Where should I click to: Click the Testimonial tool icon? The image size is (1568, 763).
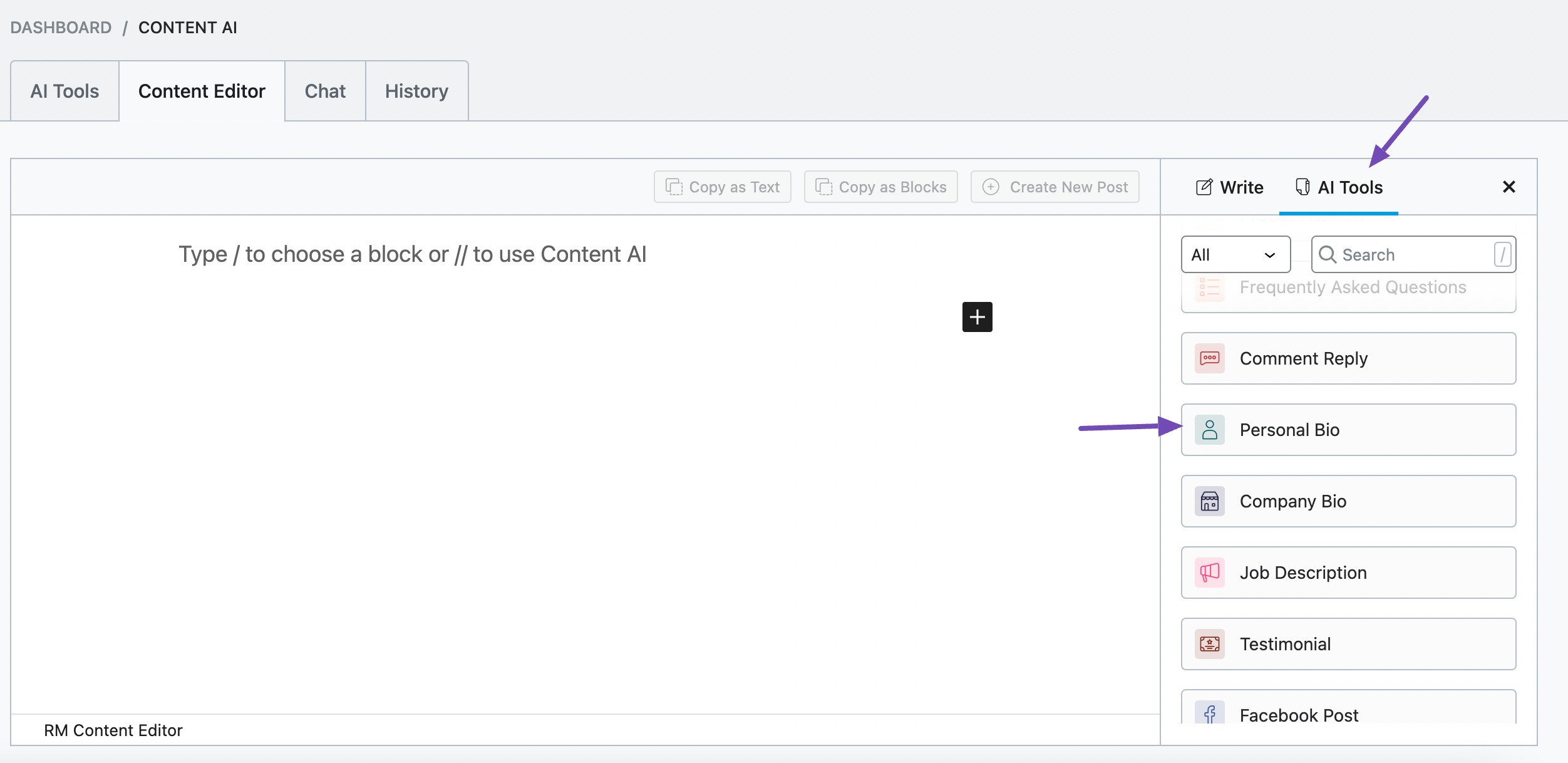pos(1210,644)
